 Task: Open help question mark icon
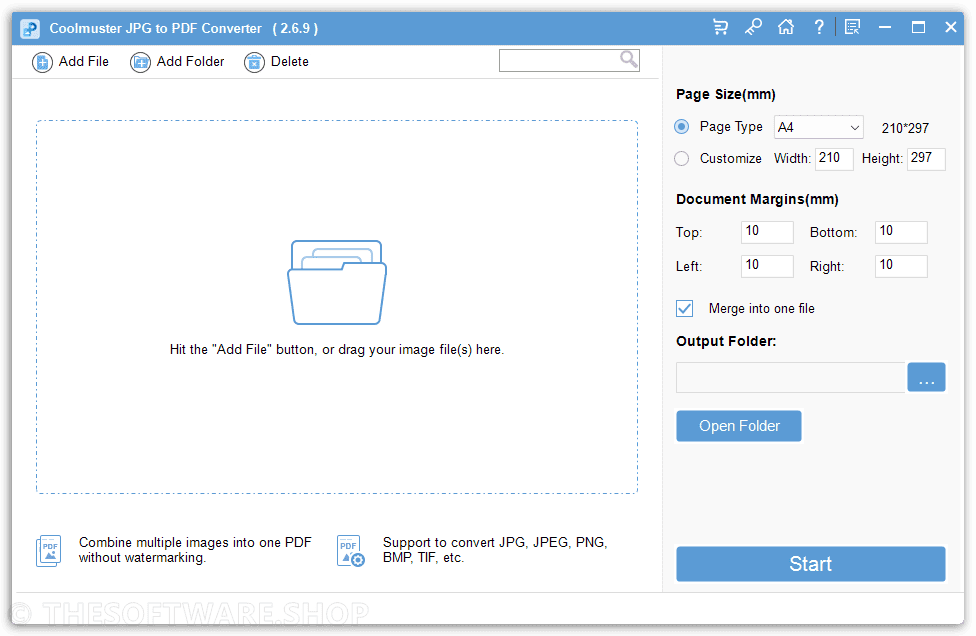tap(819, 27)
